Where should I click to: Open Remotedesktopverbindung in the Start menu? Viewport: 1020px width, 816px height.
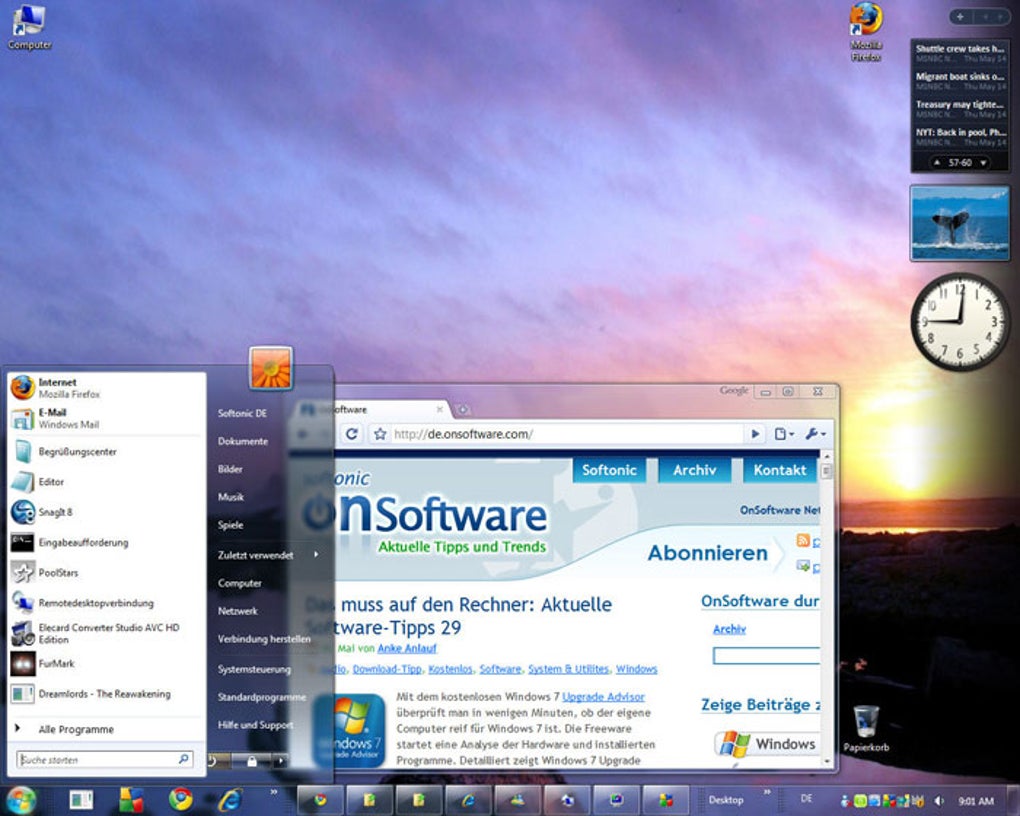[x=104, y=603]
